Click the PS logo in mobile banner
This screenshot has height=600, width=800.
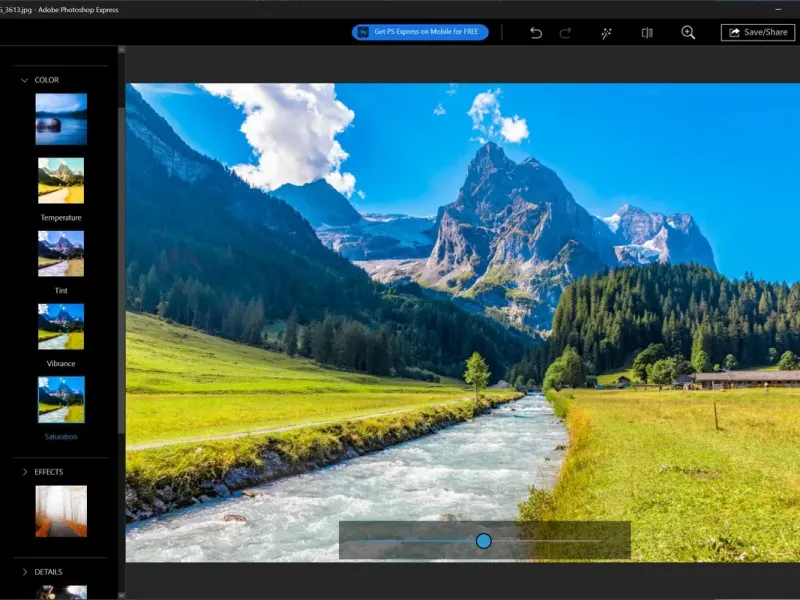click(x=363, y=32)
